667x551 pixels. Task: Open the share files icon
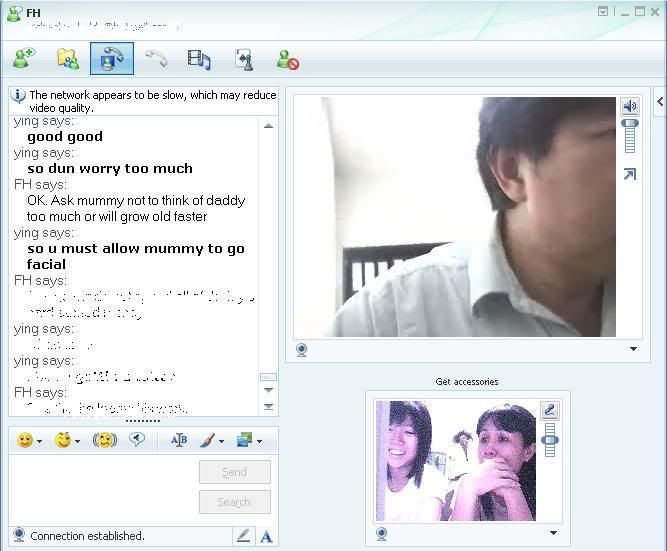pyautogui.click(x=68, y=59)
